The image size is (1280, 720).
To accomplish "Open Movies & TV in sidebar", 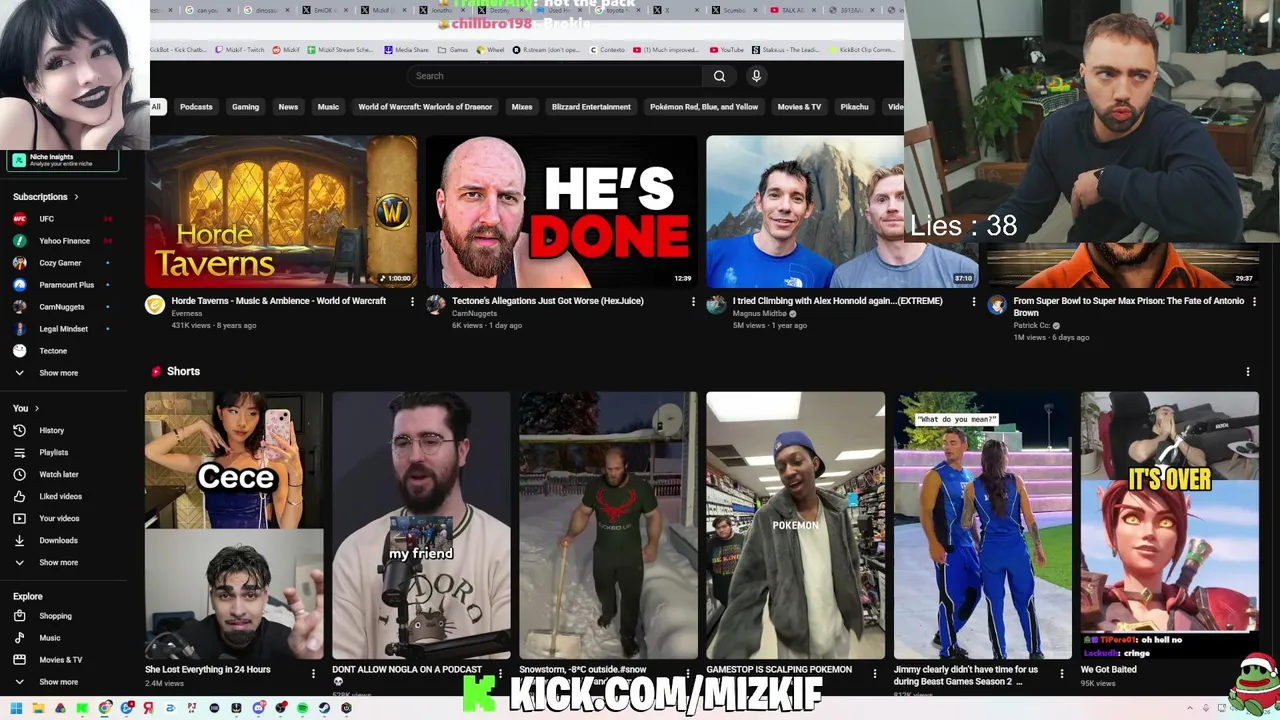I will click(61, 660).
